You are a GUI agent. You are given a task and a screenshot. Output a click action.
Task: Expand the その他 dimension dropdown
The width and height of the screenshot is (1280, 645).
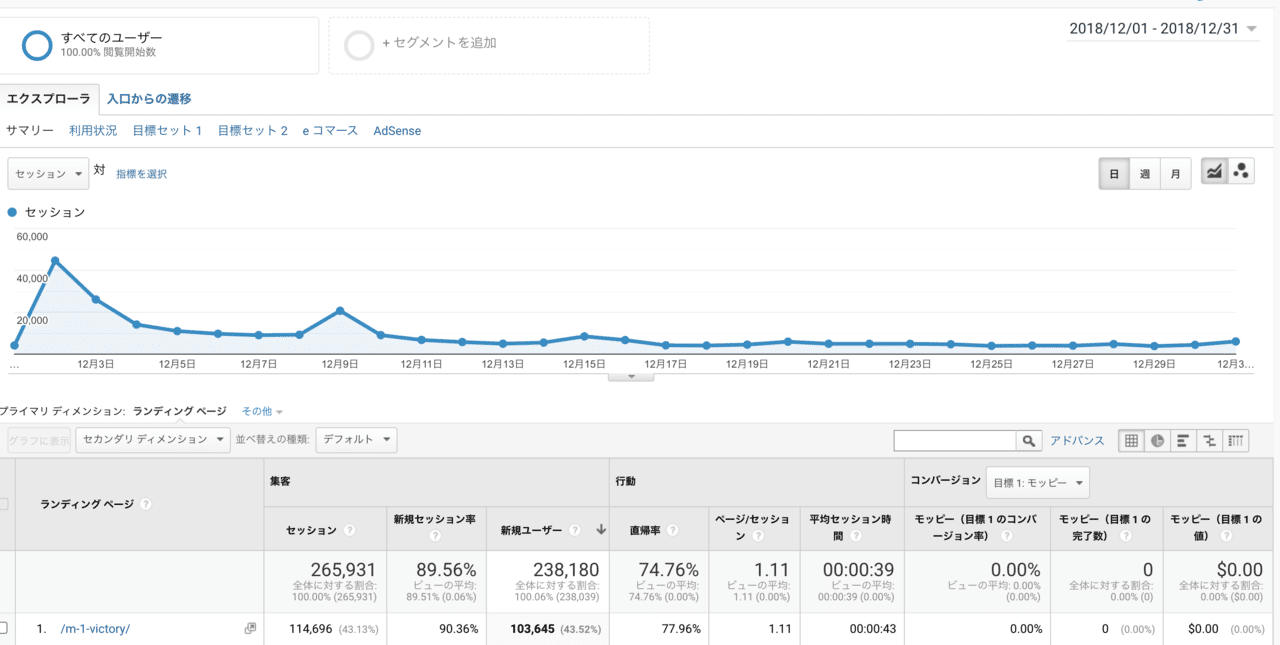click(262, 411)
